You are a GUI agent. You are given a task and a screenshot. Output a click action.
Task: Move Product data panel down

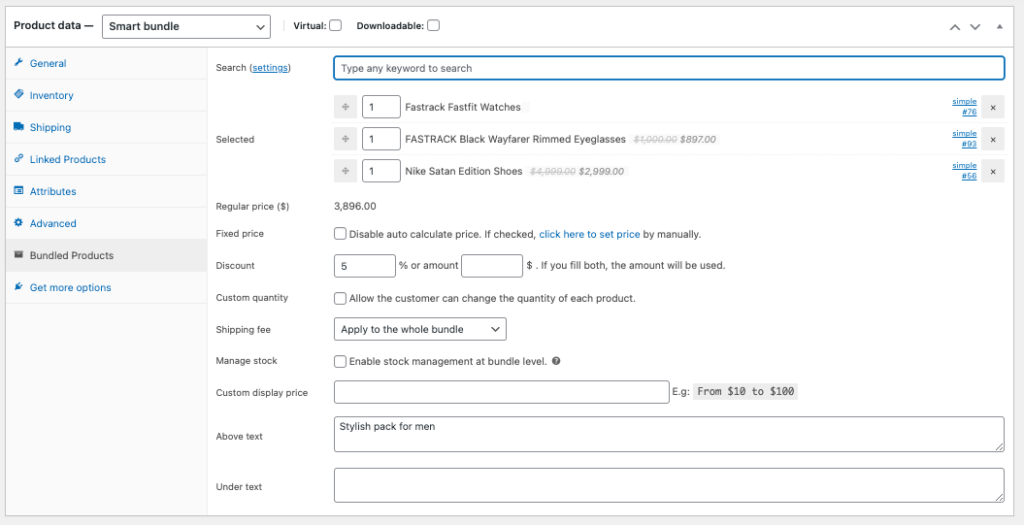(975, 27)
